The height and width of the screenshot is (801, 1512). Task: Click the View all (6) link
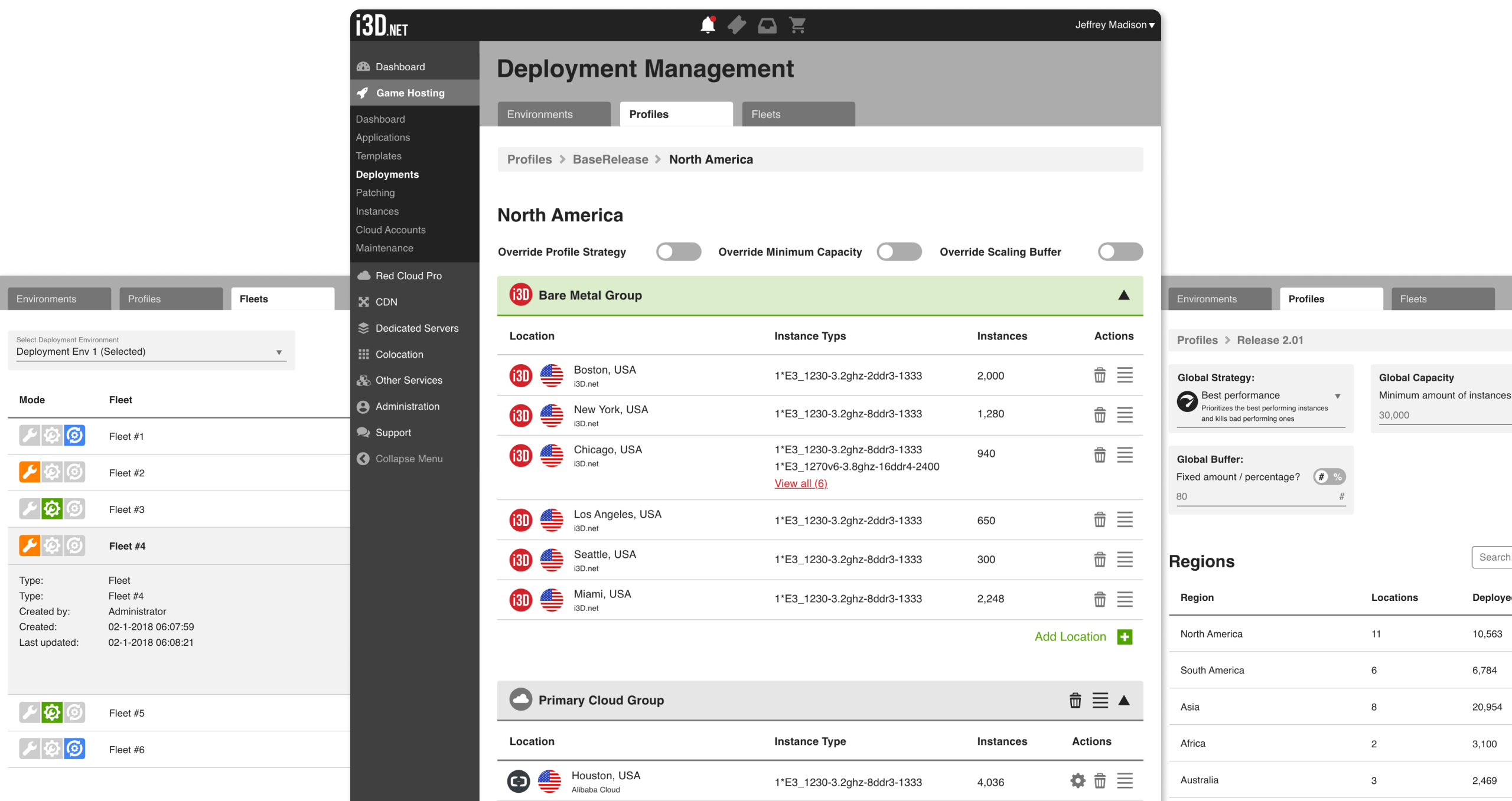click(x=800, y=483)
